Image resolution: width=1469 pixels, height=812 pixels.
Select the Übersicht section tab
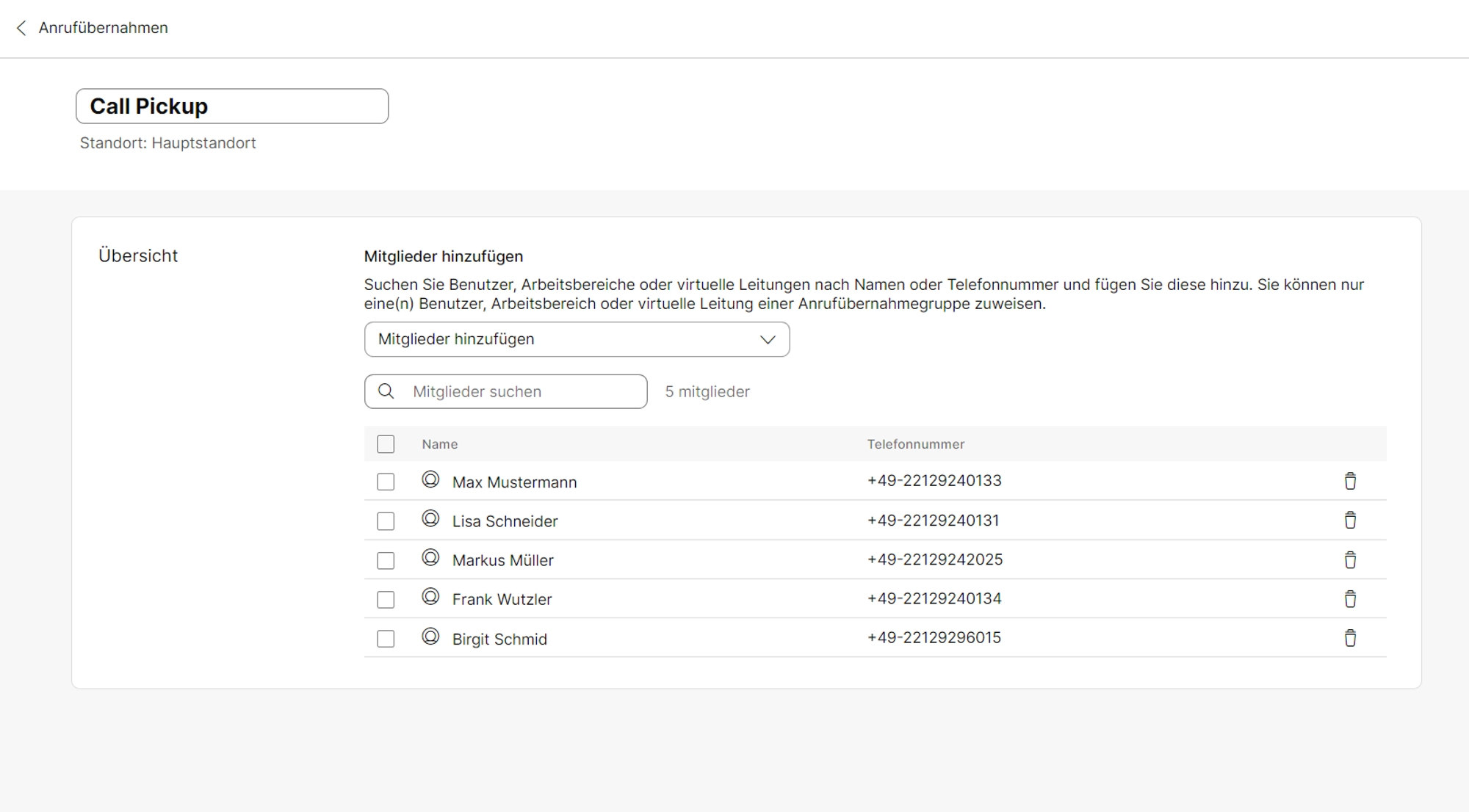click(x=138, y=255)
